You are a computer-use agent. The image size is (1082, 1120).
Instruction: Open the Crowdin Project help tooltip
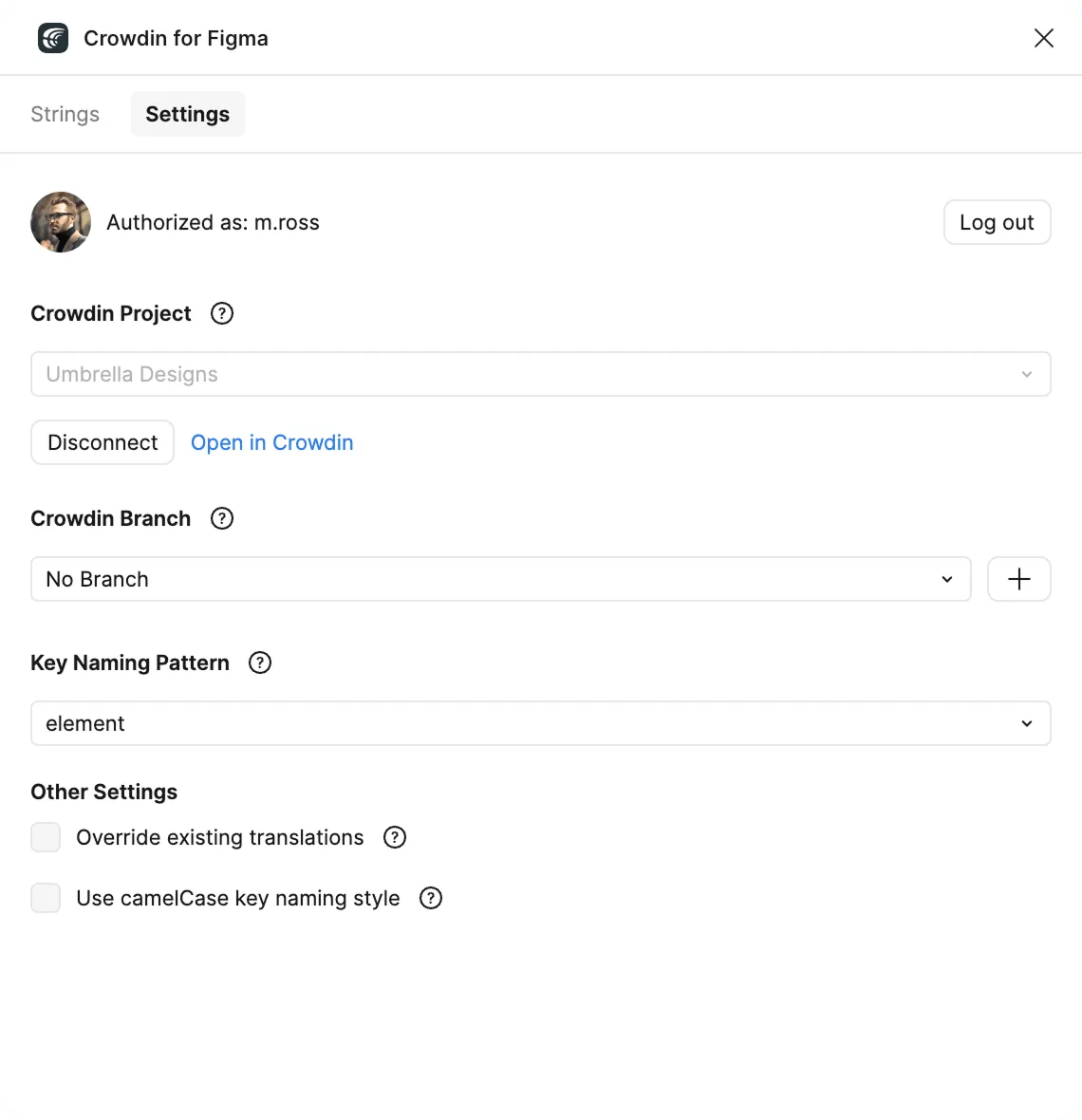(221, 313)
